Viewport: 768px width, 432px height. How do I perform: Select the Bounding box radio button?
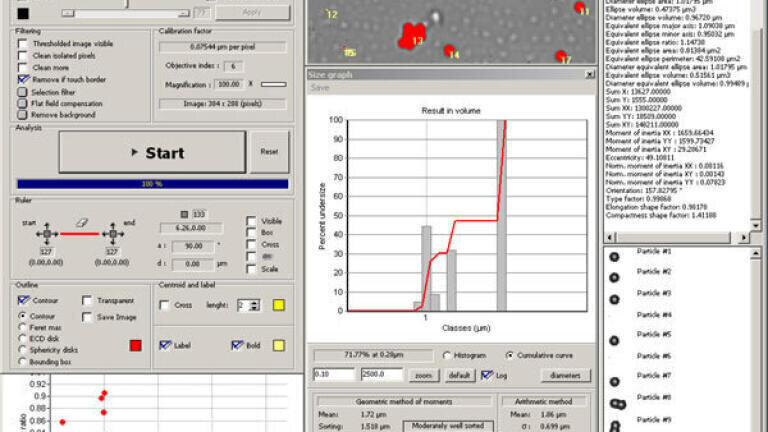coord(22,361)
